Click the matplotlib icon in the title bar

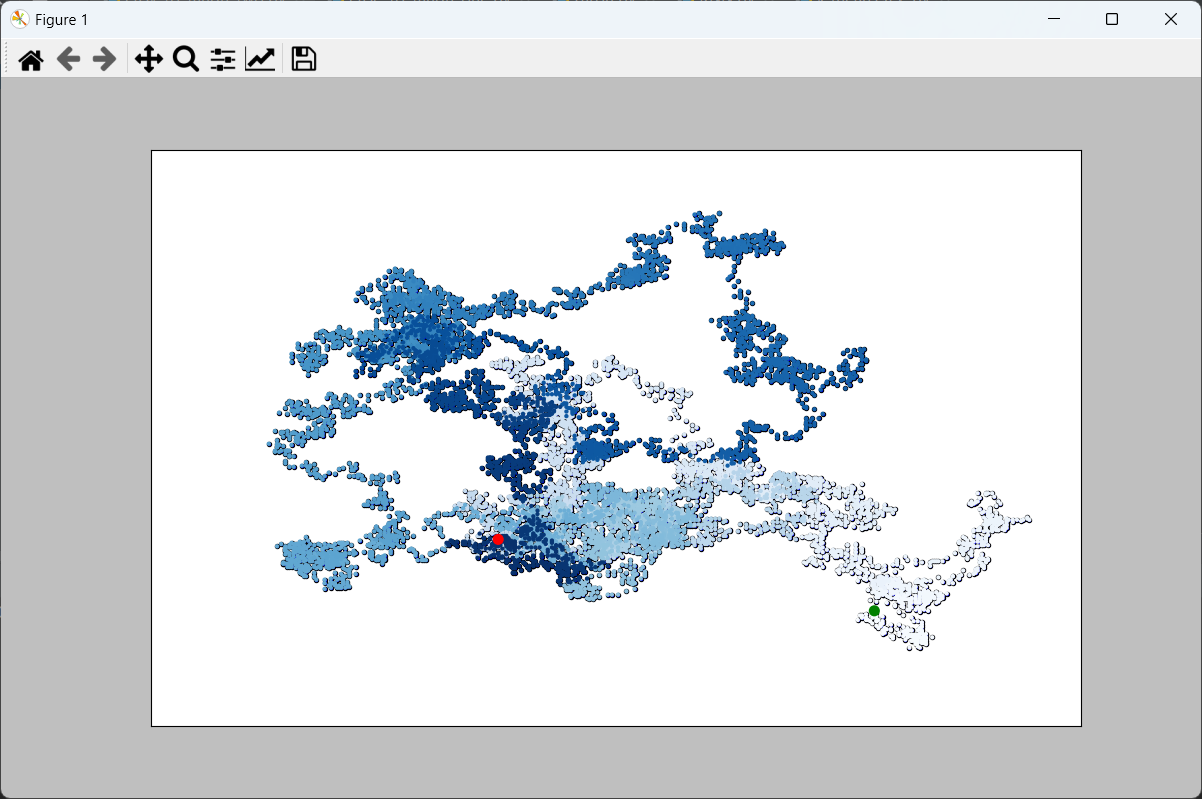[x=19, y=19]
